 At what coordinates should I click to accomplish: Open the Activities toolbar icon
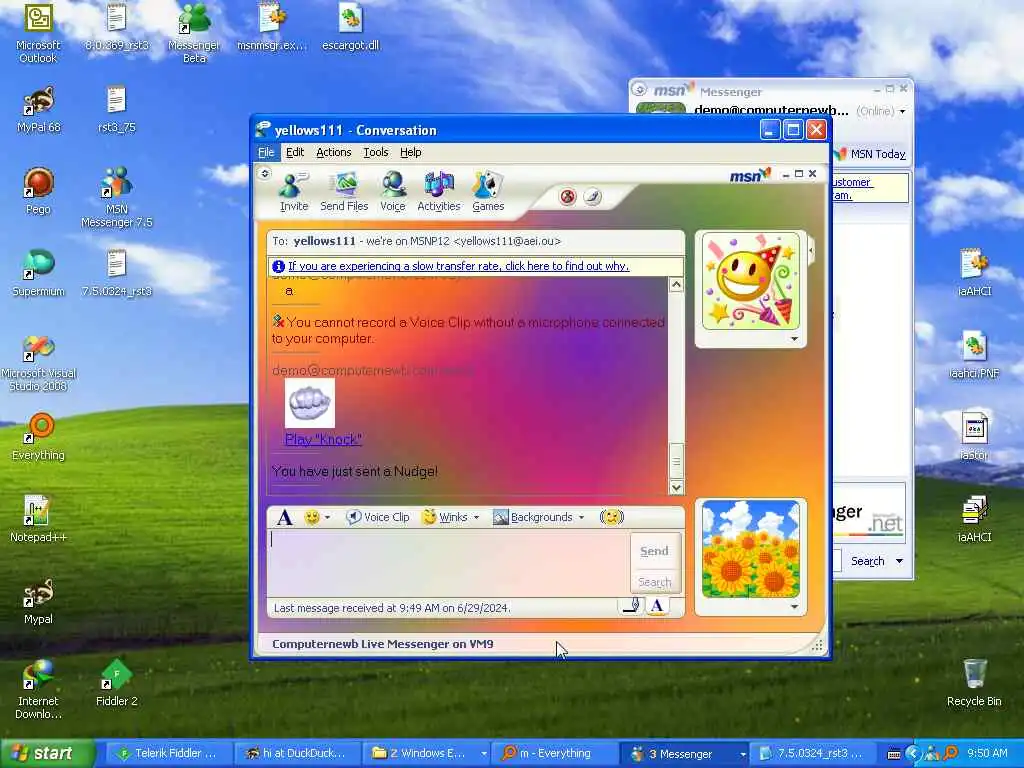coord(439,192)
